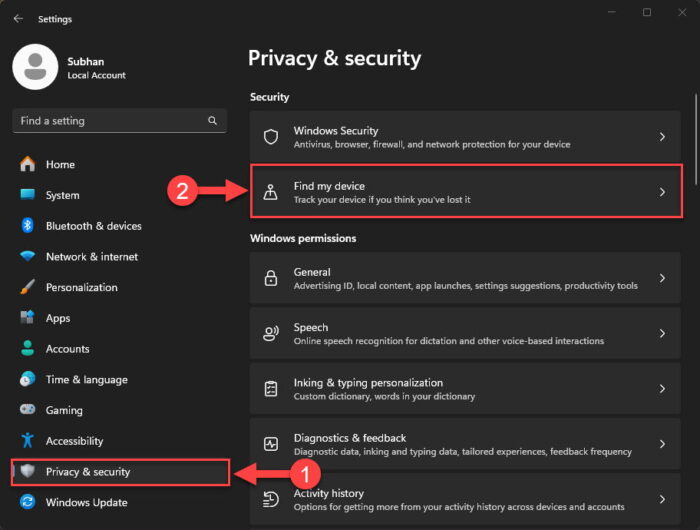Open General settings chevron arrow
Screen dimensions: 700x530
[x=662, y=278]
